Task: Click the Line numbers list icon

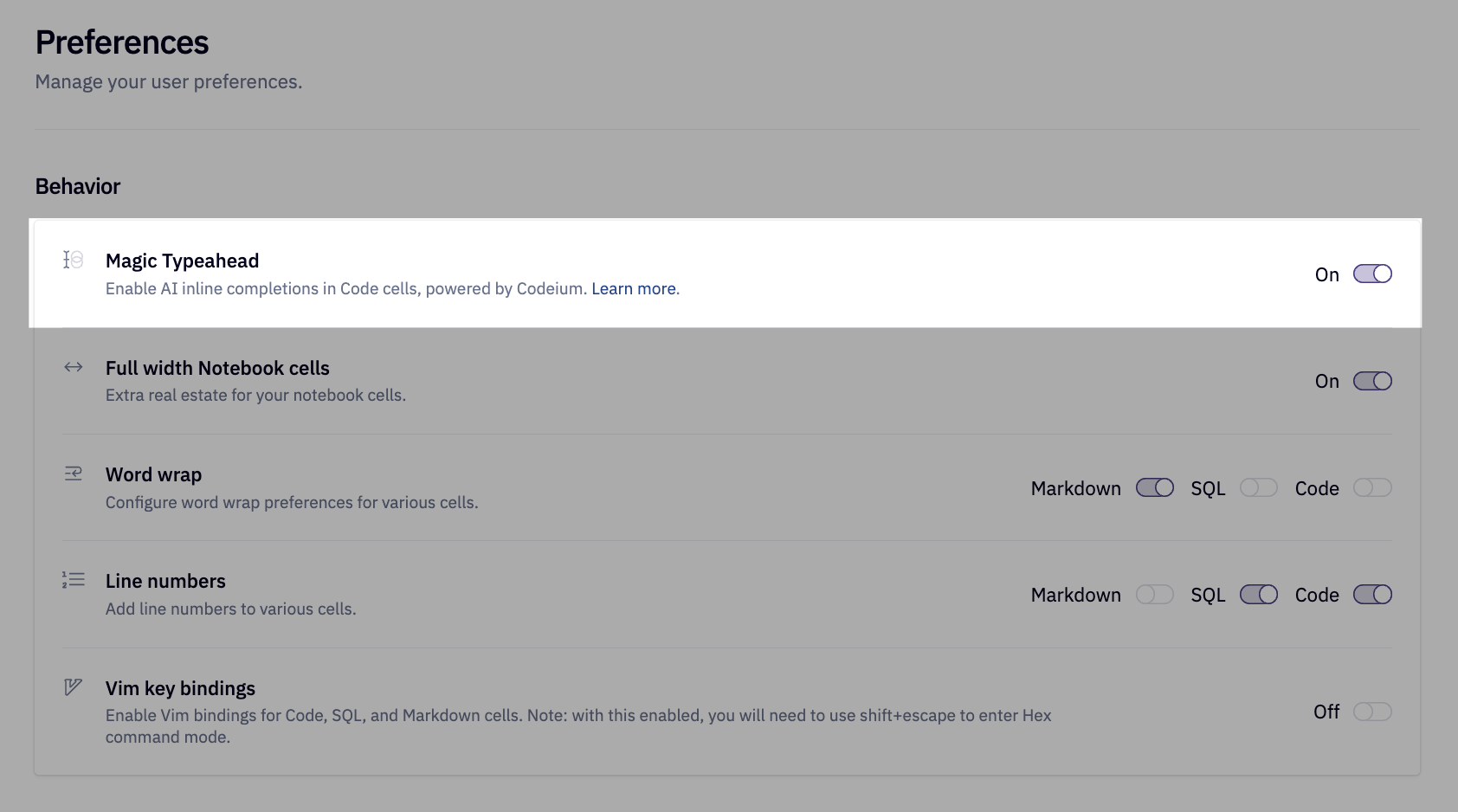Action: pyautogui.click(x=74, y=580)
